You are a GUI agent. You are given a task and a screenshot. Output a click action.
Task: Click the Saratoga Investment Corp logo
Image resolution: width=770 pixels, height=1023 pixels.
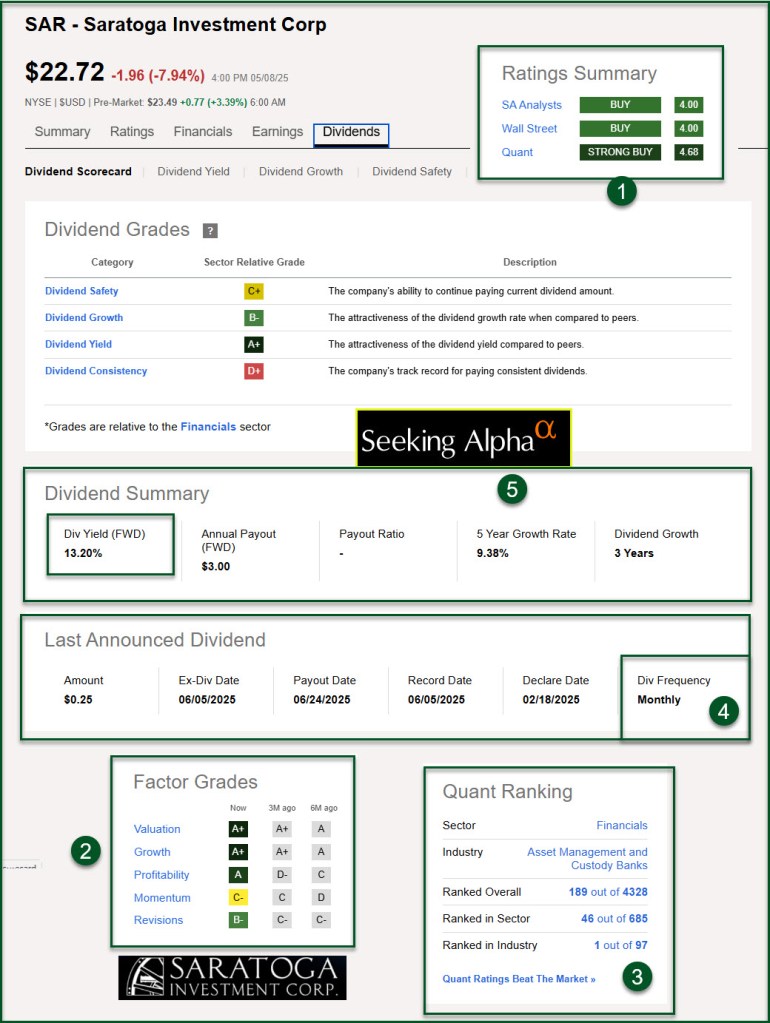[232, 977]
